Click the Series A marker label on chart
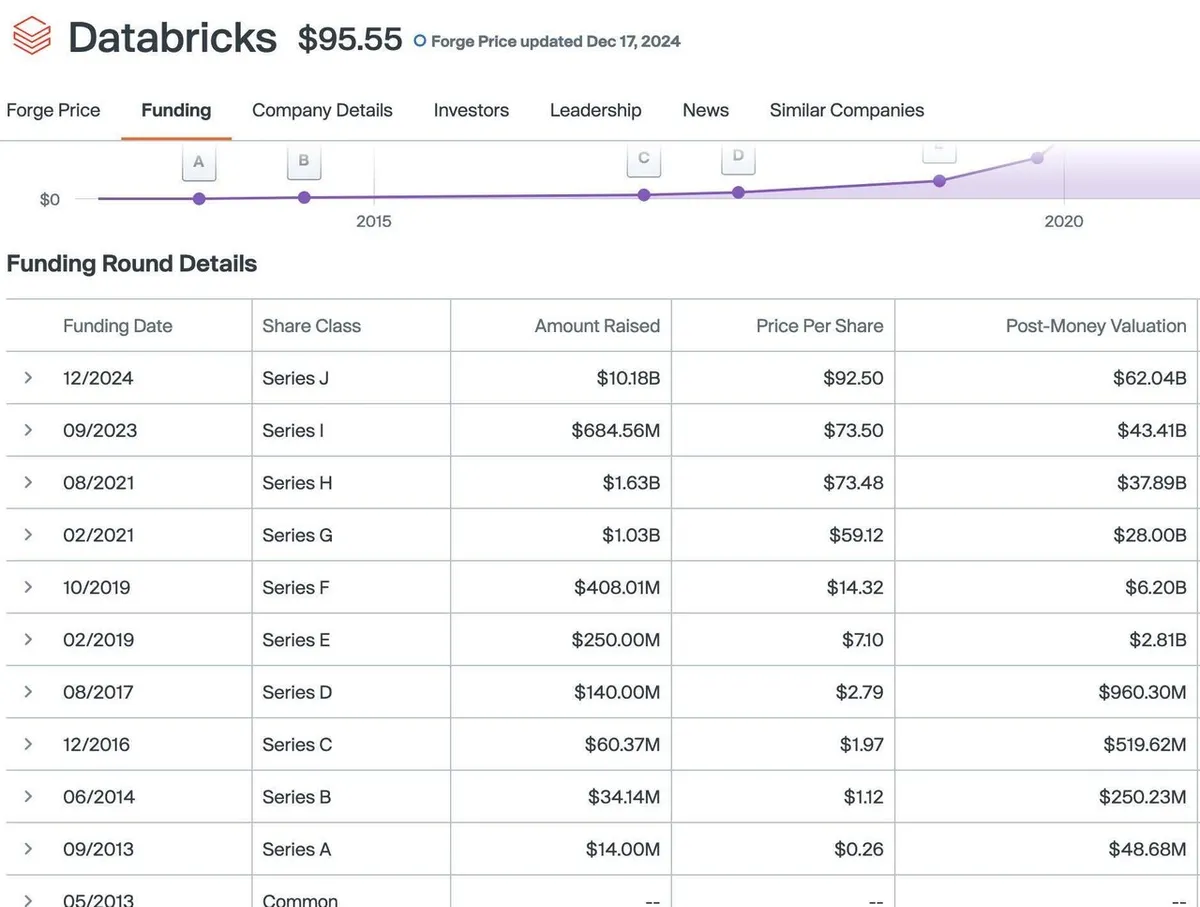 (199, 162)
